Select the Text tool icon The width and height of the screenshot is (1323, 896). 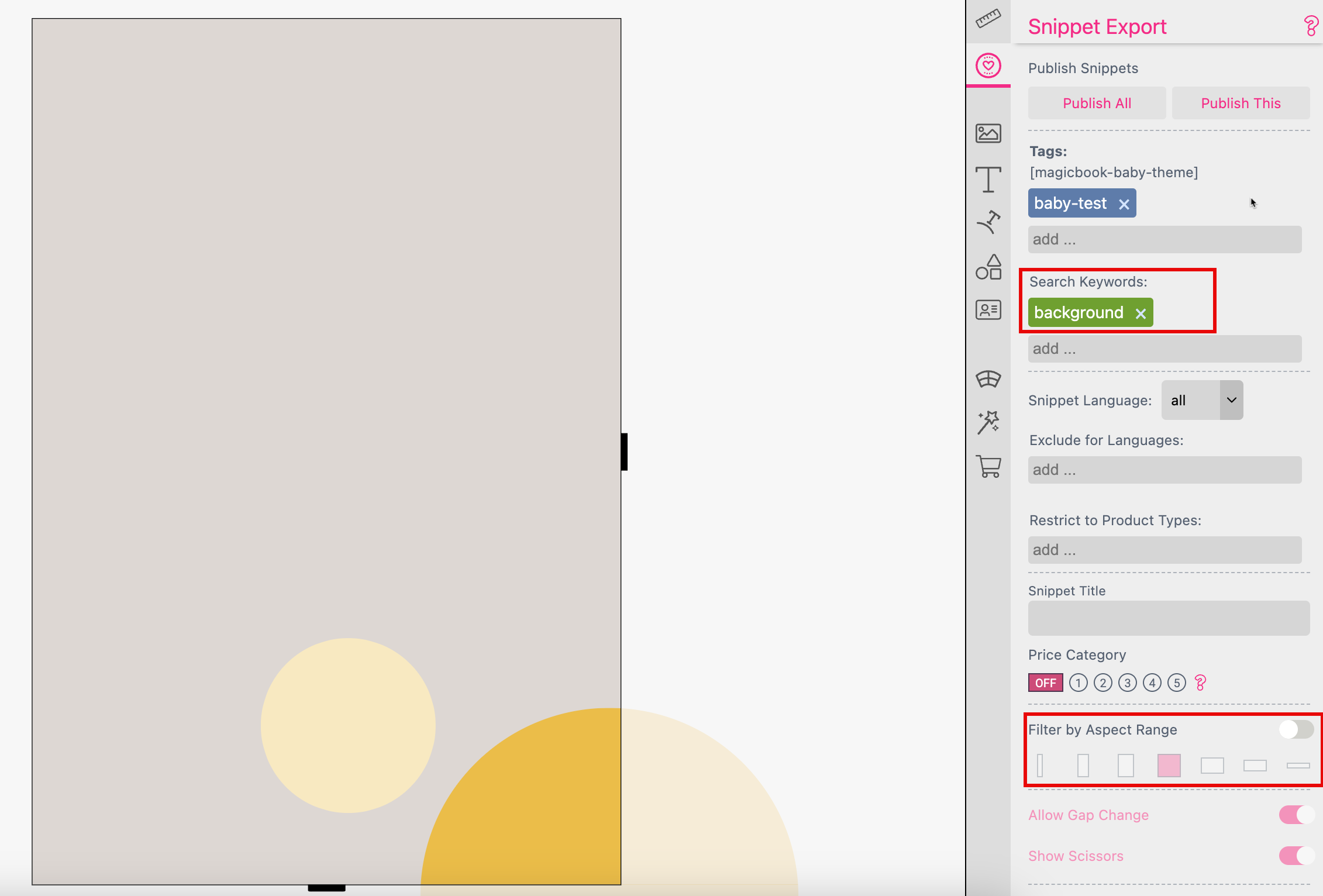coord(988,179)
